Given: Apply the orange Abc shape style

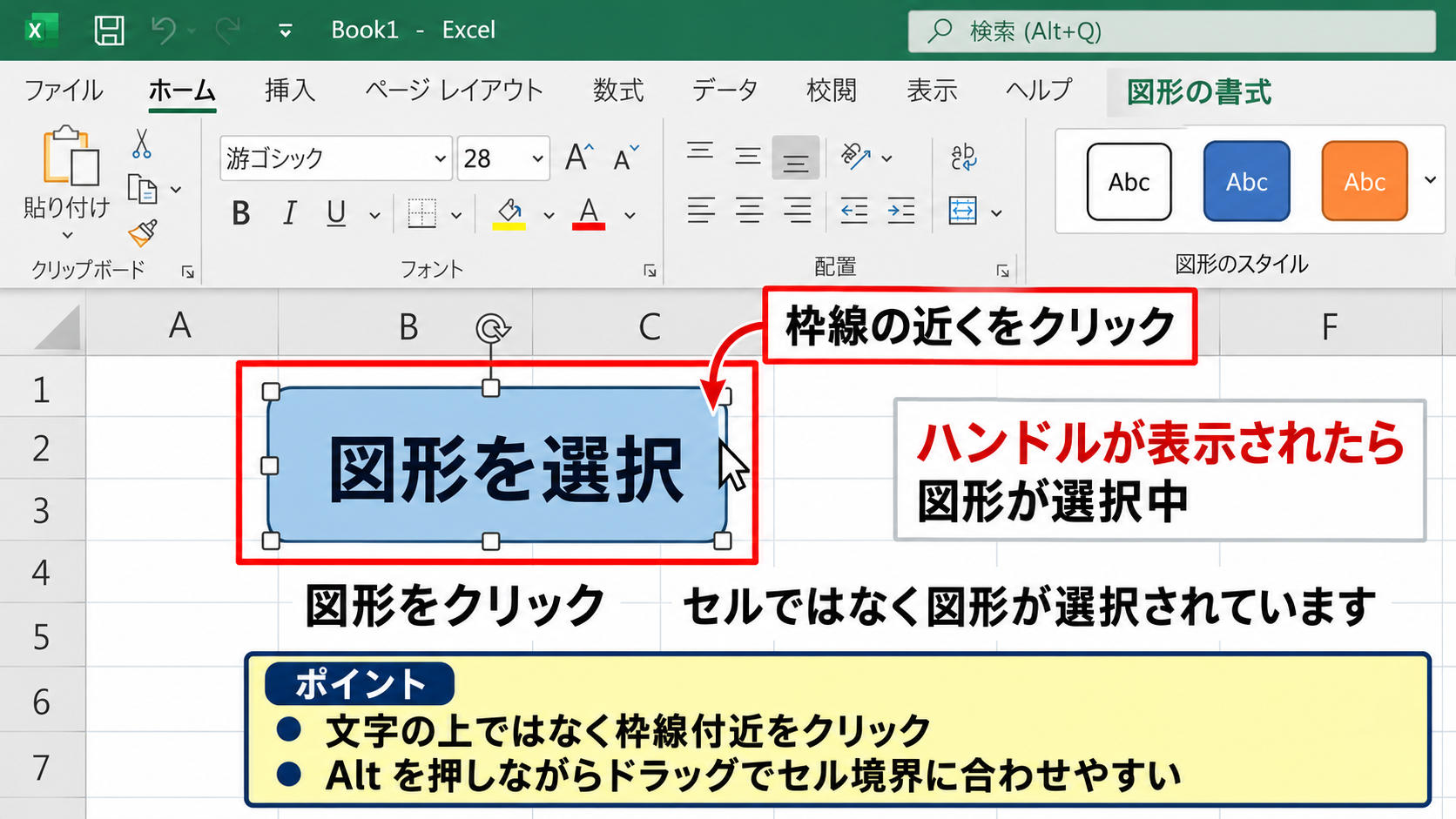Looking at the screenshot, I should tap(1365, 181).
